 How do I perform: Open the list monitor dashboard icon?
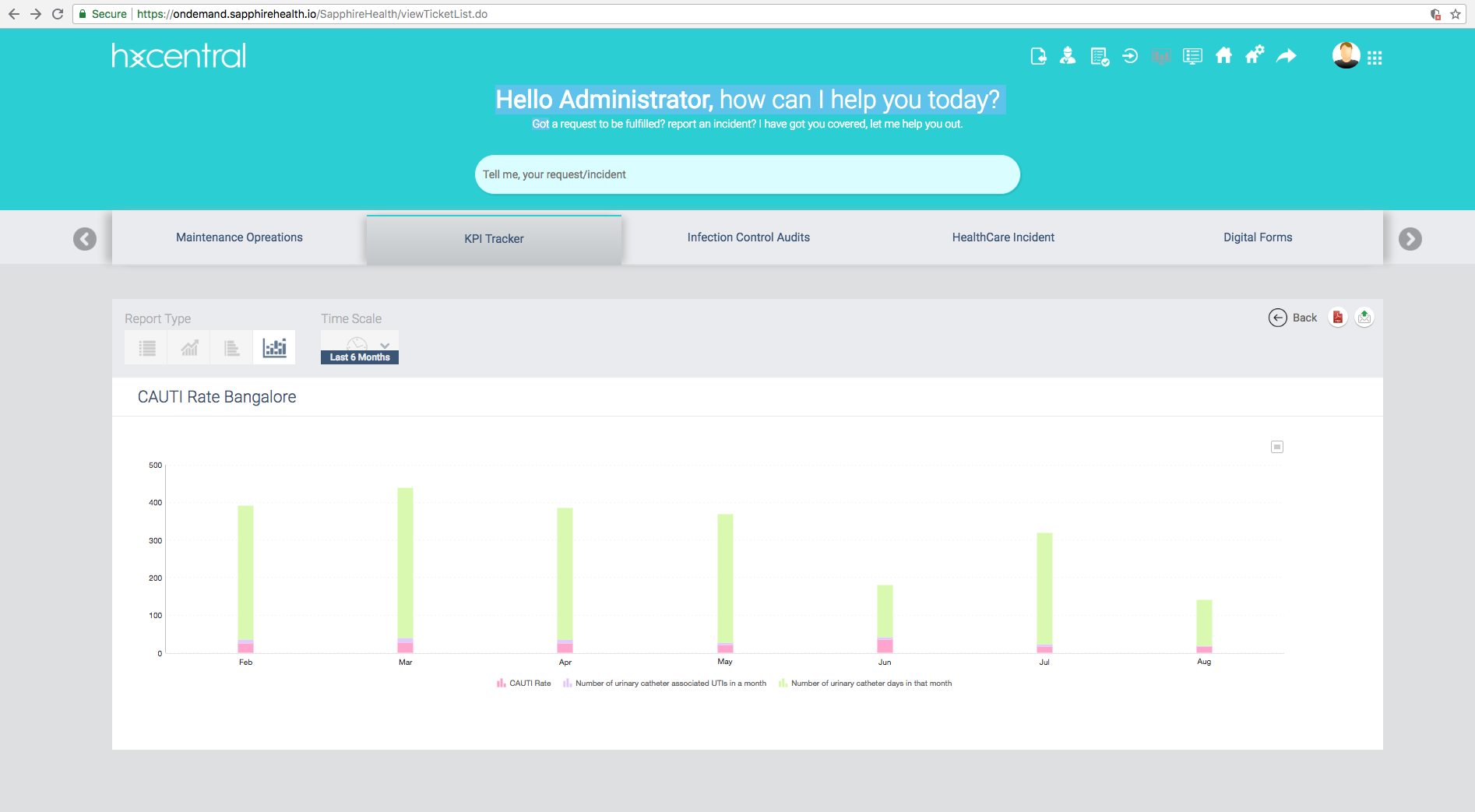click(1192, 56)
